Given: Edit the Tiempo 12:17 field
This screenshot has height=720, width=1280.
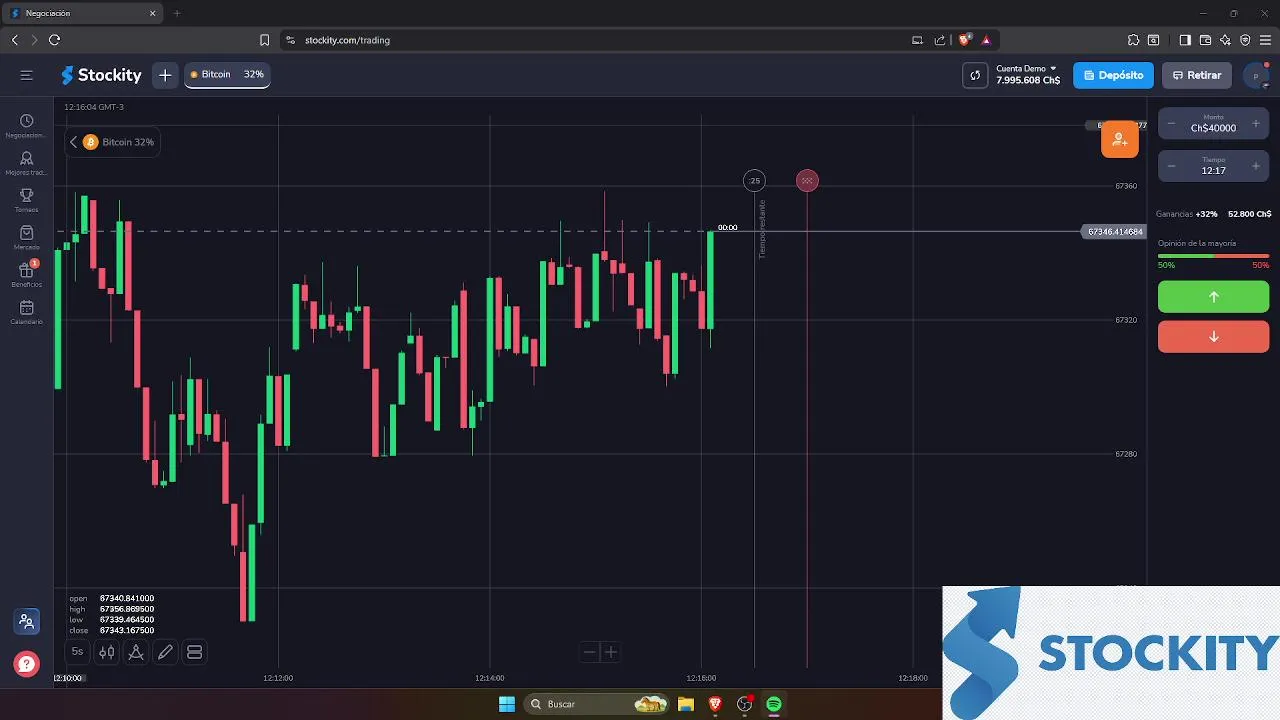Looking at the screenshot, I should 1213,166.
